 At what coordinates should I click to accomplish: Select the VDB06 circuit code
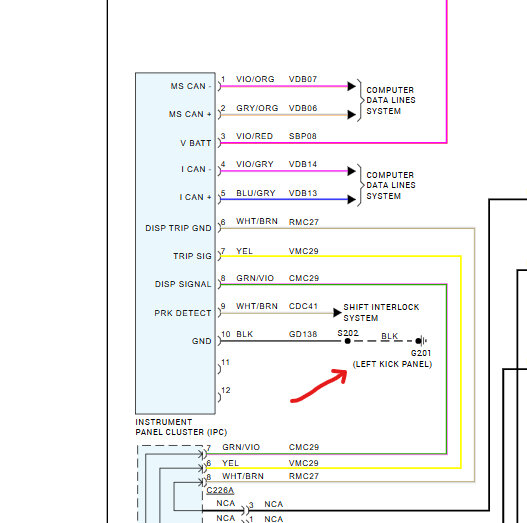coord(303,108)
